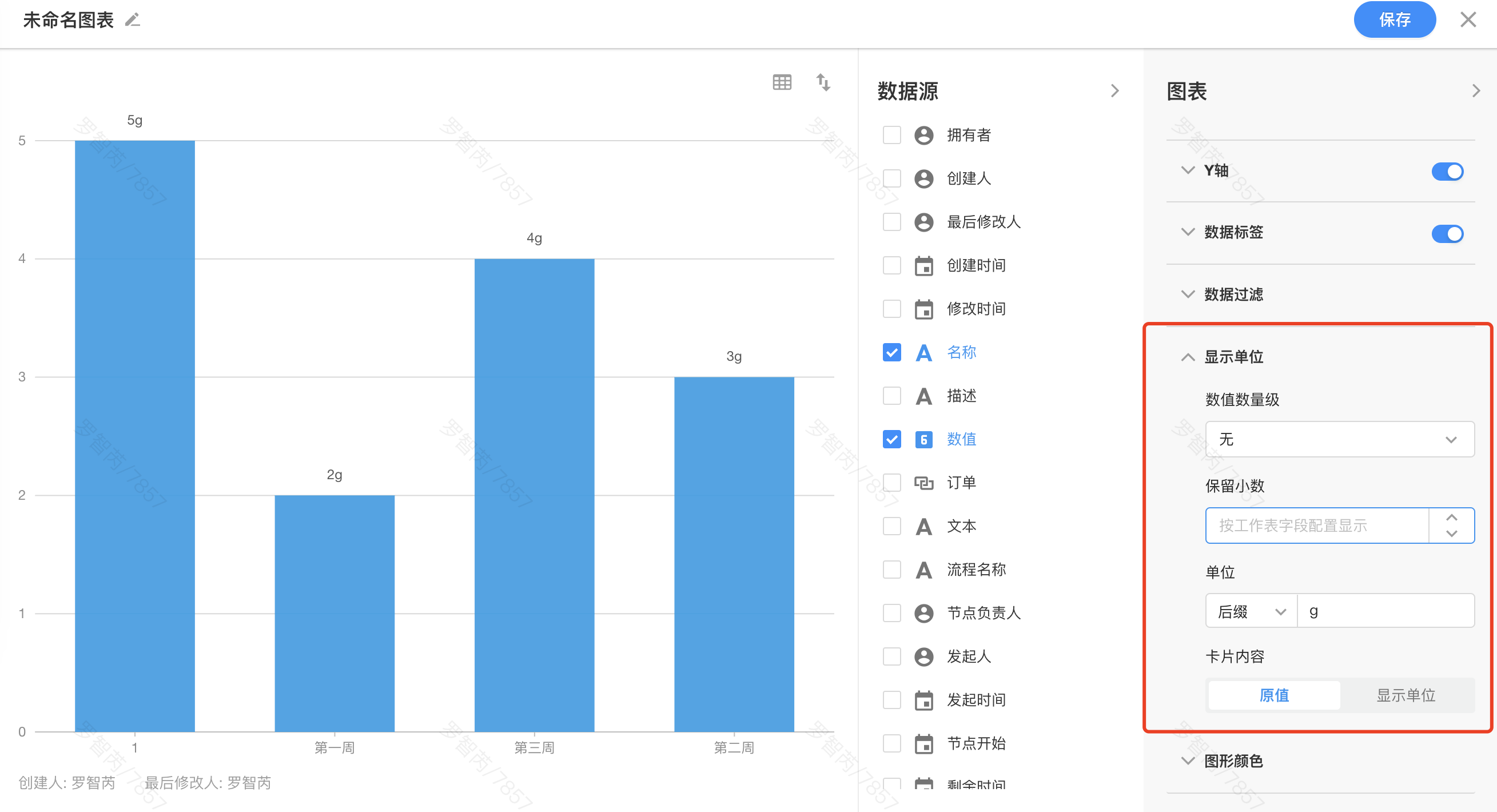Viewport: 1497px width, 812px height.
Task: Click the sort arrows icon above chart
Action: [823, 82]
